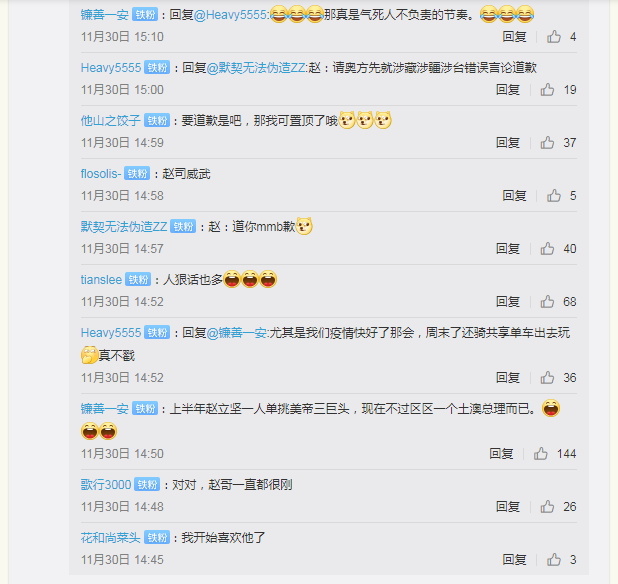This screenshot has height=584, width=618.
Task: Like the 14:52 Heavy5555 comment with 36 likes
Action: coord(547,378)
